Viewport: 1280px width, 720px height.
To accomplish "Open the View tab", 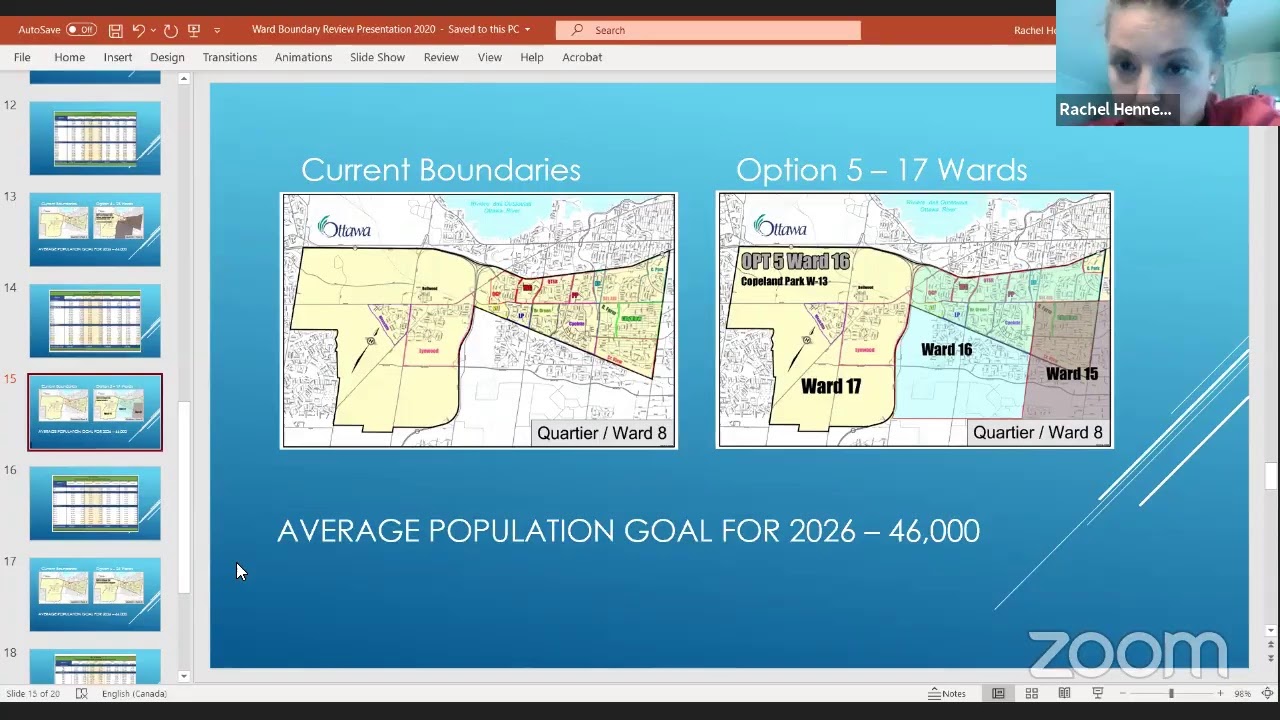I will tap(490, 57).
